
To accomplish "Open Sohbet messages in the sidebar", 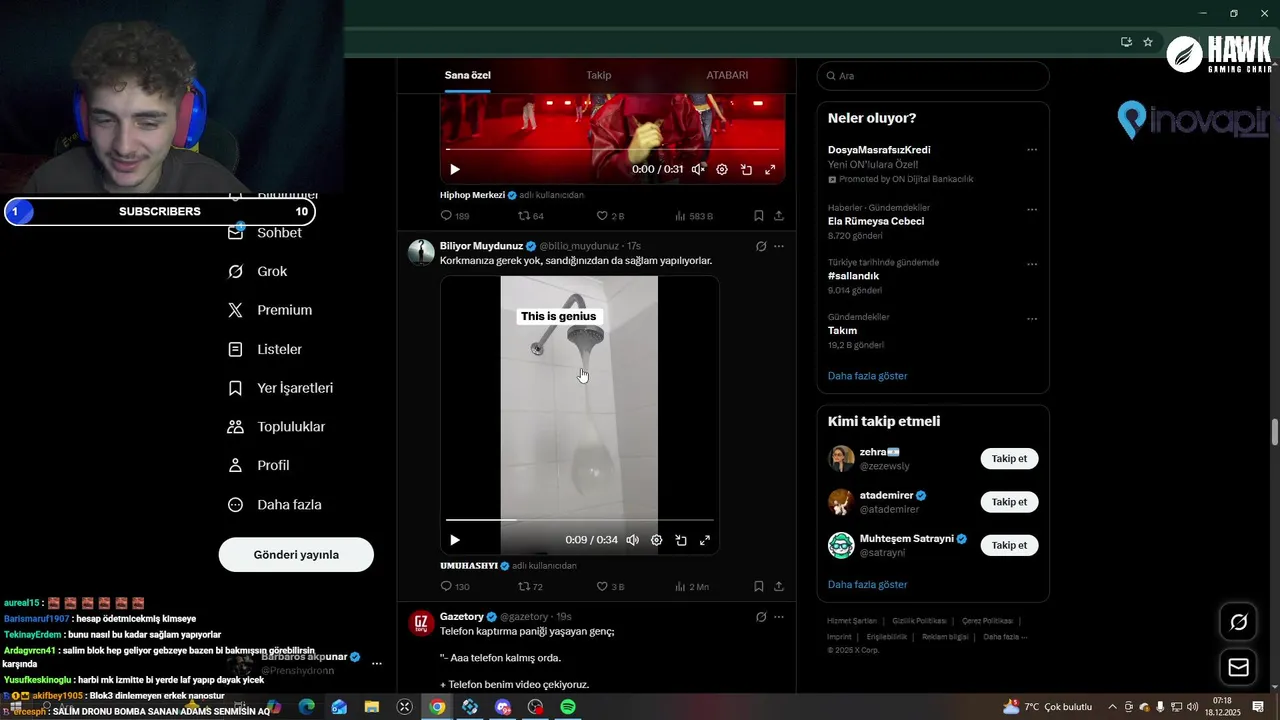I will click(265, 233).
